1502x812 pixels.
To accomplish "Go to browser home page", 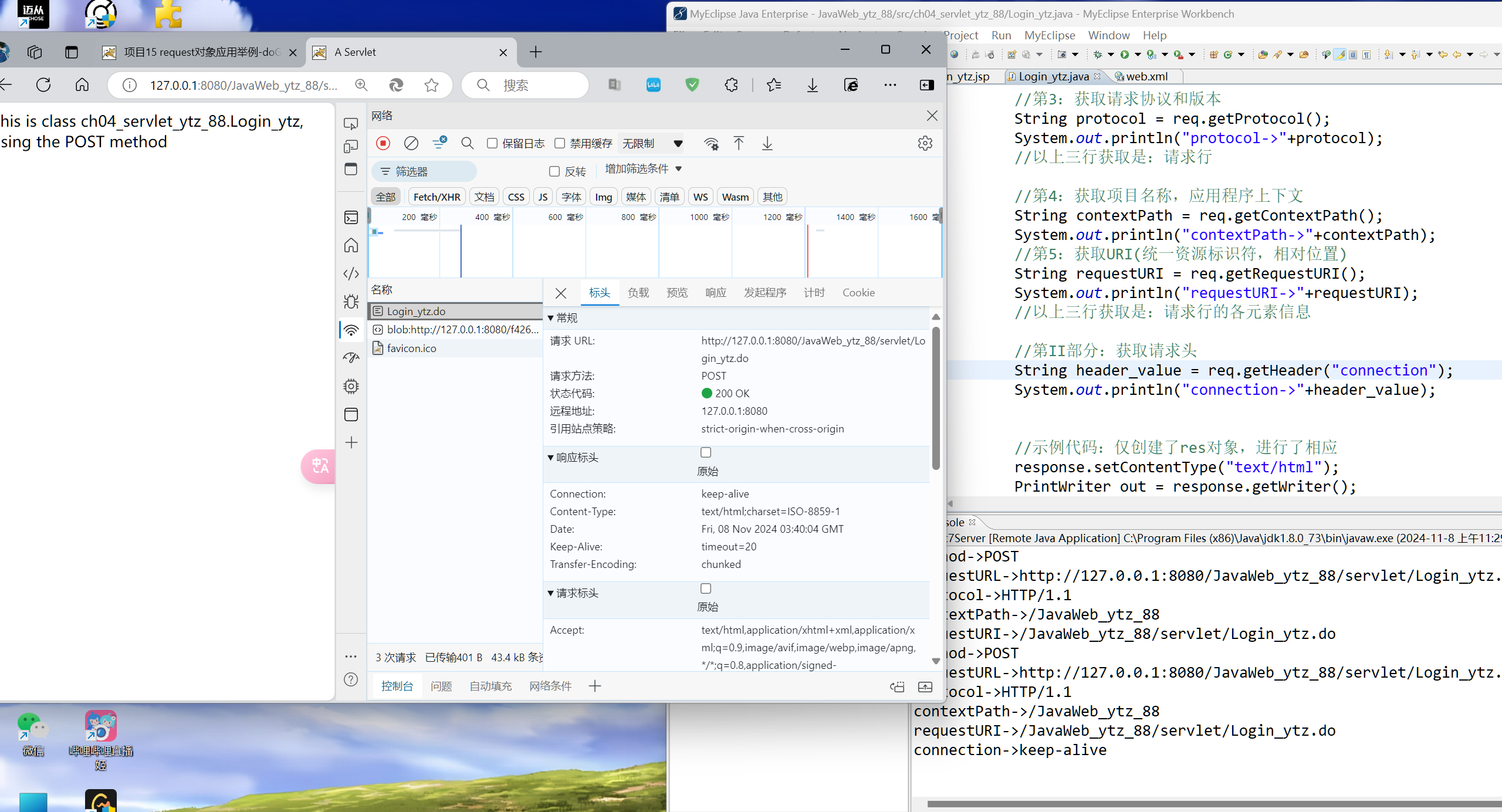I will click(x=82, y=85).
